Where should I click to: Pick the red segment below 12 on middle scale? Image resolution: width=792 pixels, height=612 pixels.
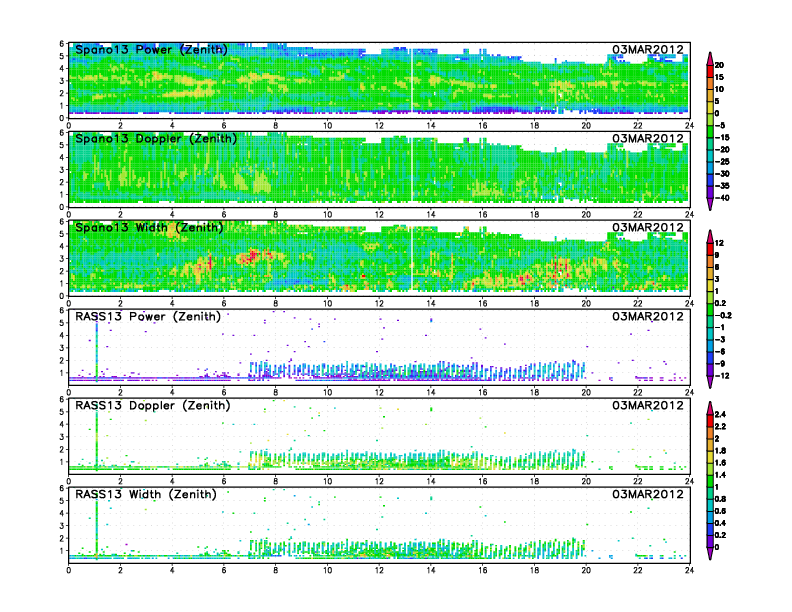click(710, 249)
